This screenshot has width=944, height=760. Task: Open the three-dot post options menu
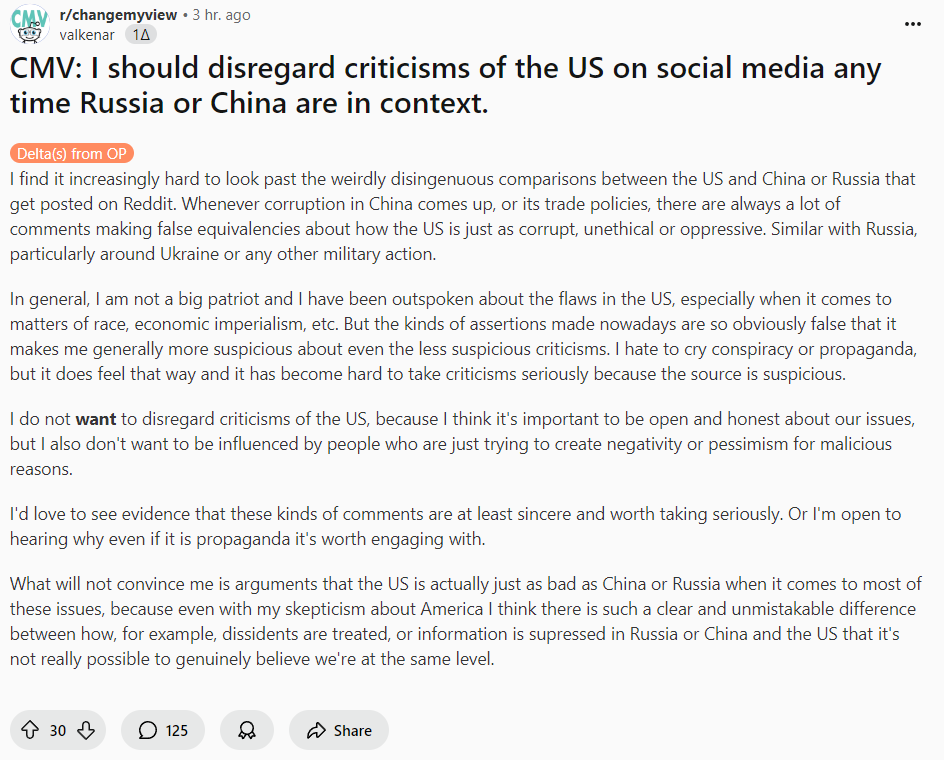coord(913,24)
